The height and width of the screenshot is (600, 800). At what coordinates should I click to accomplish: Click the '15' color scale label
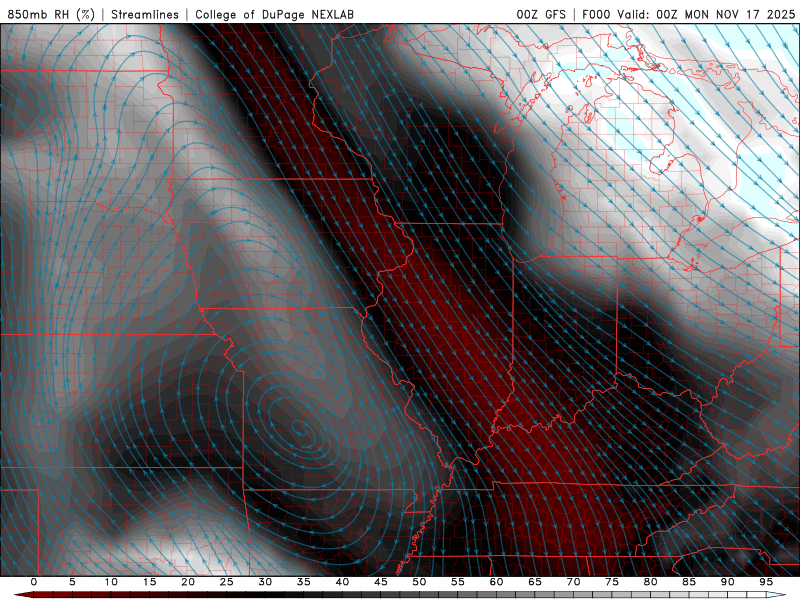tap(149, 582)
